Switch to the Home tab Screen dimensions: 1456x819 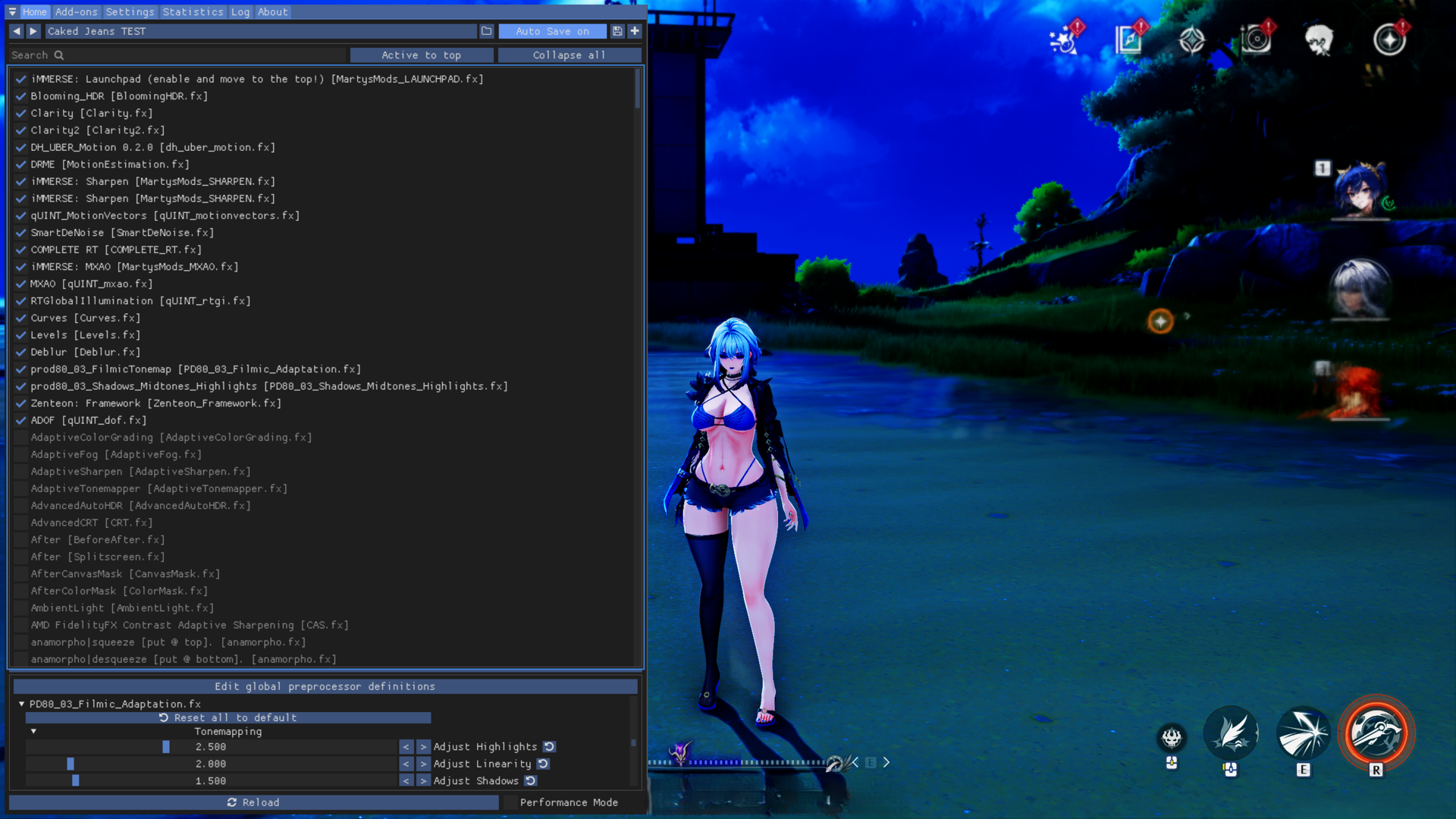[x=35, y=12]
